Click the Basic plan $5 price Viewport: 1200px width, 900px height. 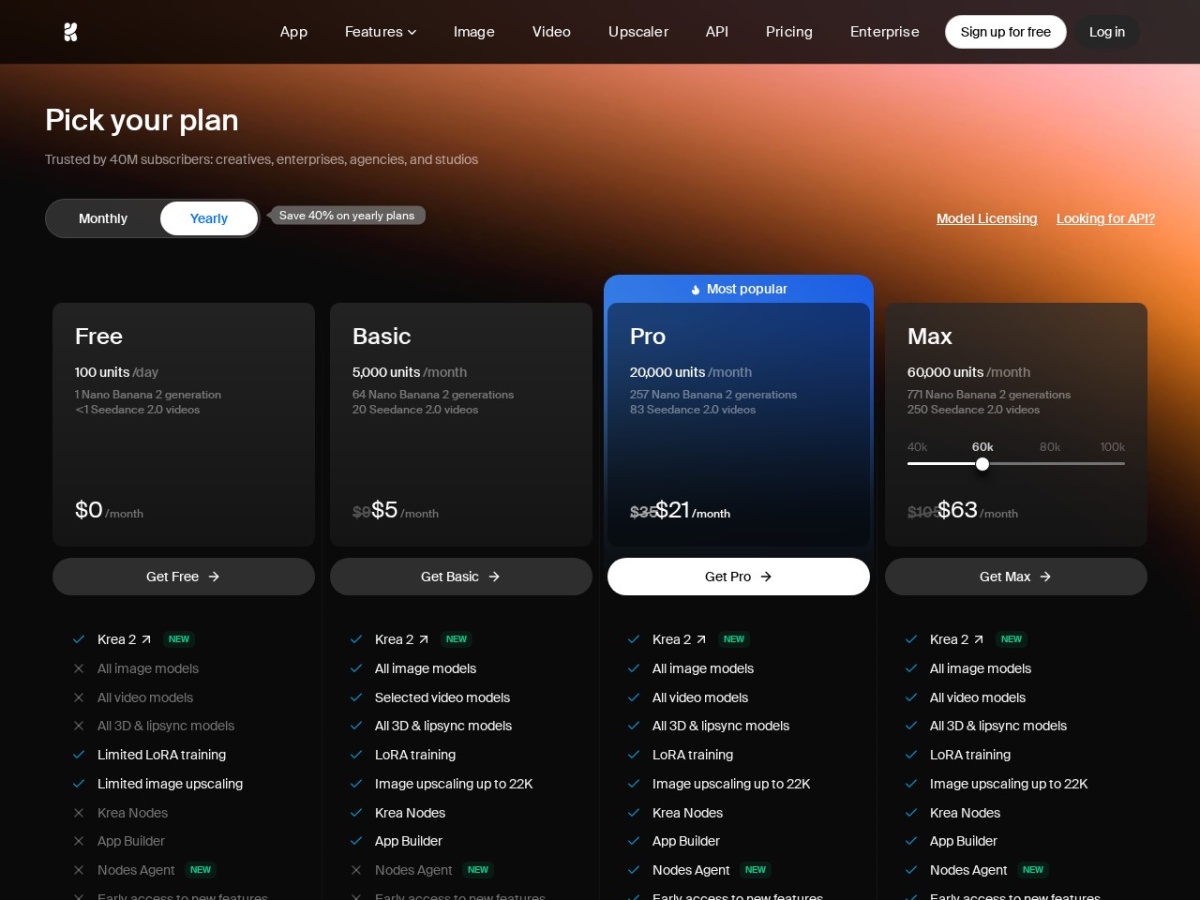coord(385,510)
